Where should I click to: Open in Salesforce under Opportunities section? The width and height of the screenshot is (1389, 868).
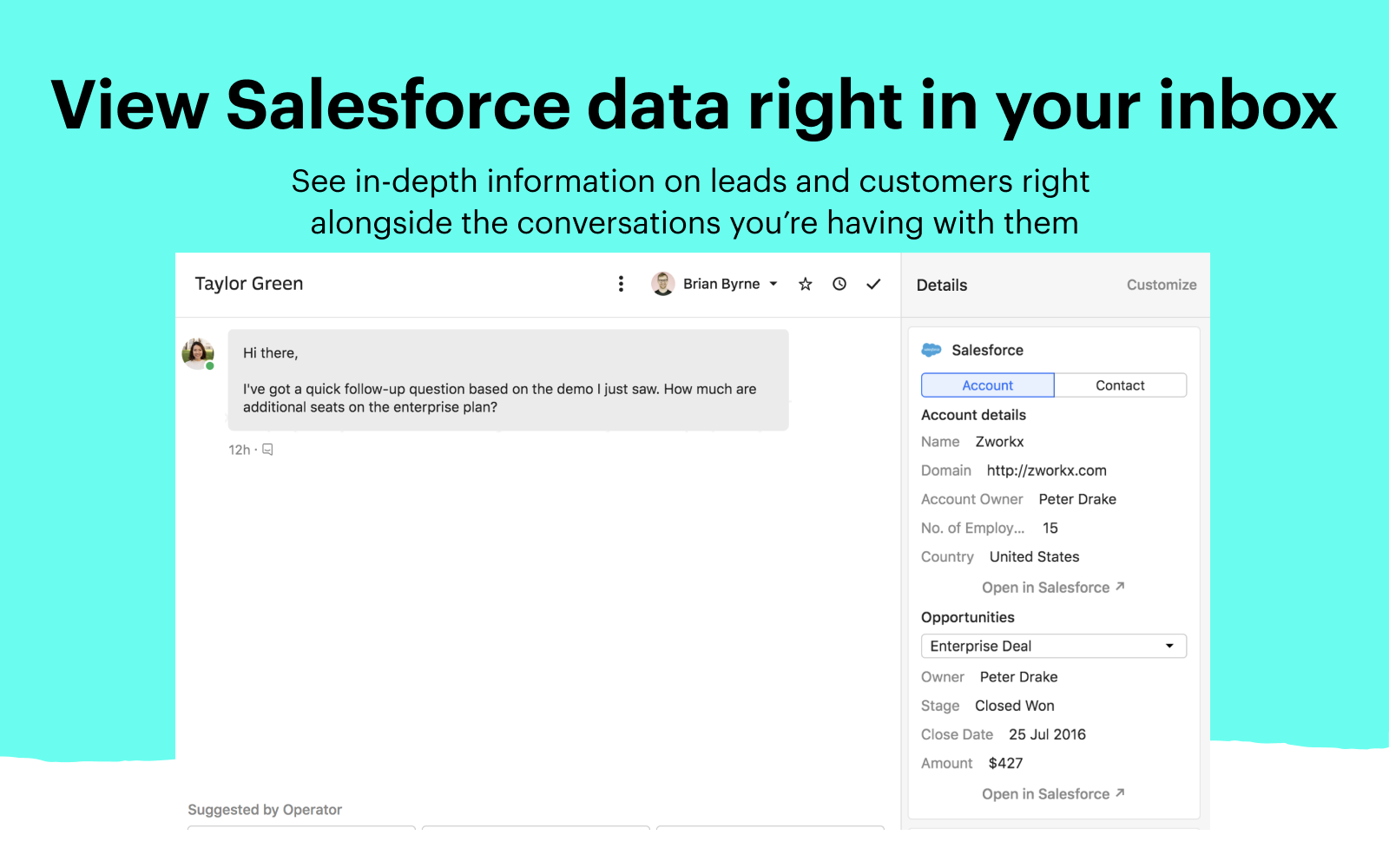1052,794
